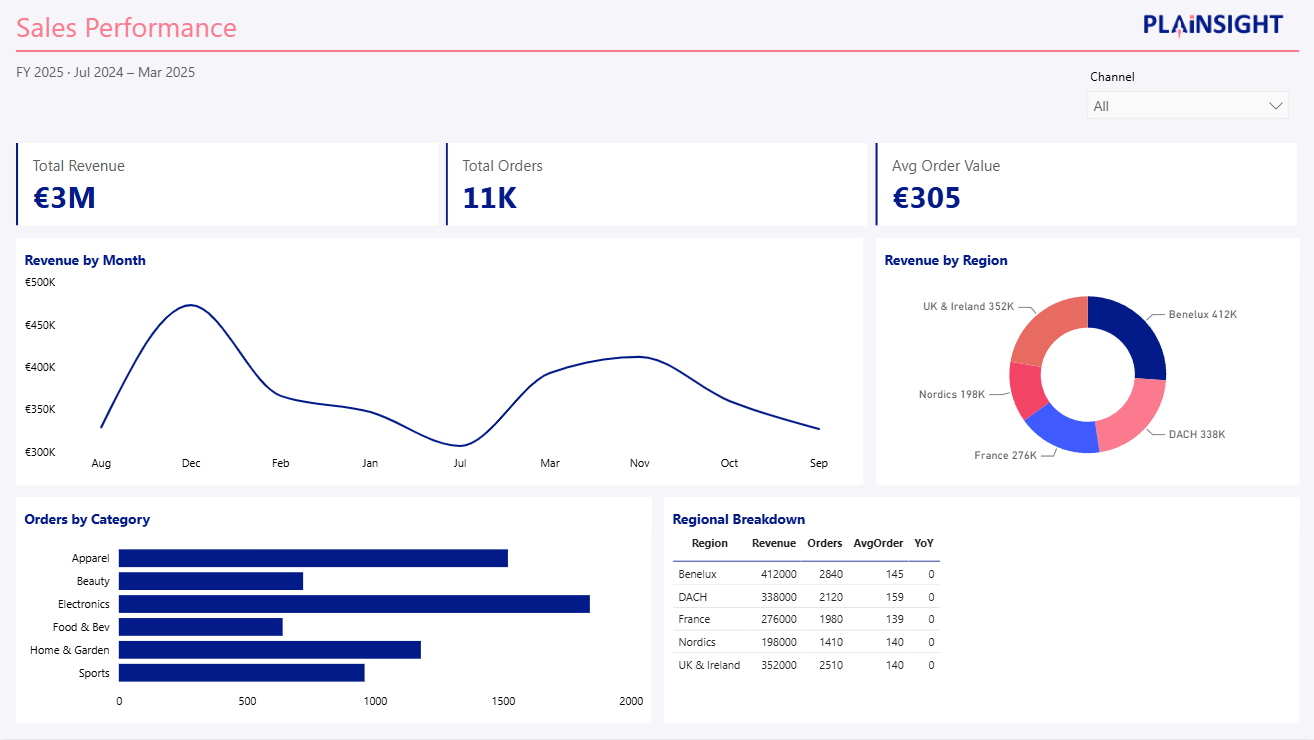Click the Benelux 412K donut label
The width and height of the screenshot is (1314, 740).
point(1202,314)
